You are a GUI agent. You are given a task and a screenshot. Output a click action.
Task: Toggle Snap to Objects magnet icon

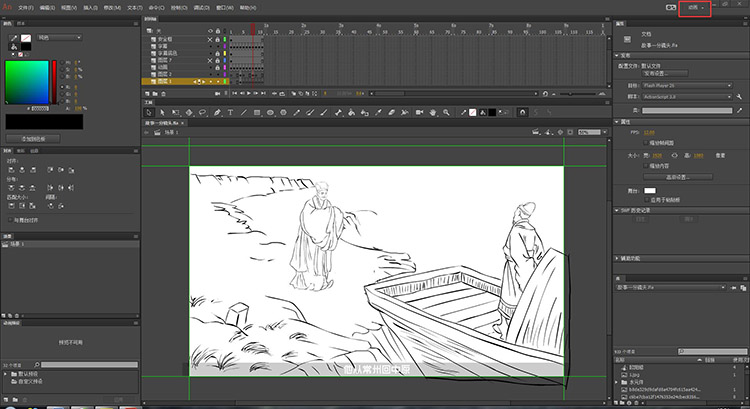[522, 112]
